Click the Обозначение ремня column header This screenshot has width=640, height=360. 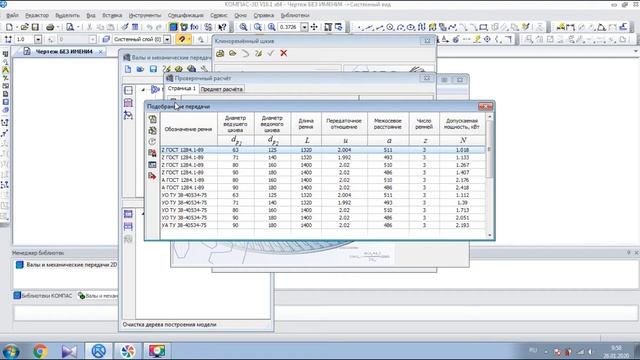click(x=189, y=129)
